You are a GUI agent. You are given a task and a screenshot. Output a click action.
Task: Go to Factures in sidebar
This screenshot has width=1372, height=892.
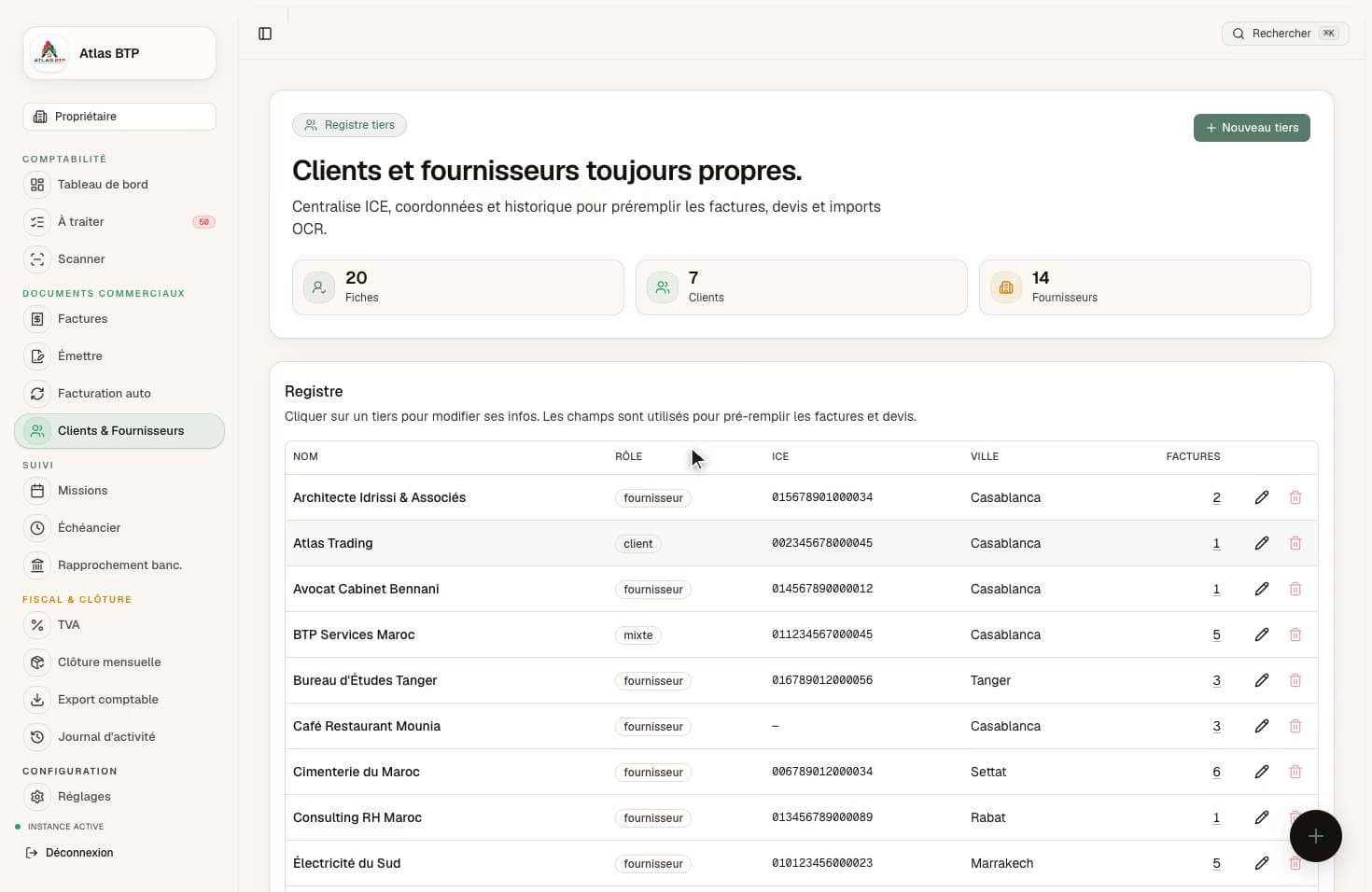[x=119, y=319]
